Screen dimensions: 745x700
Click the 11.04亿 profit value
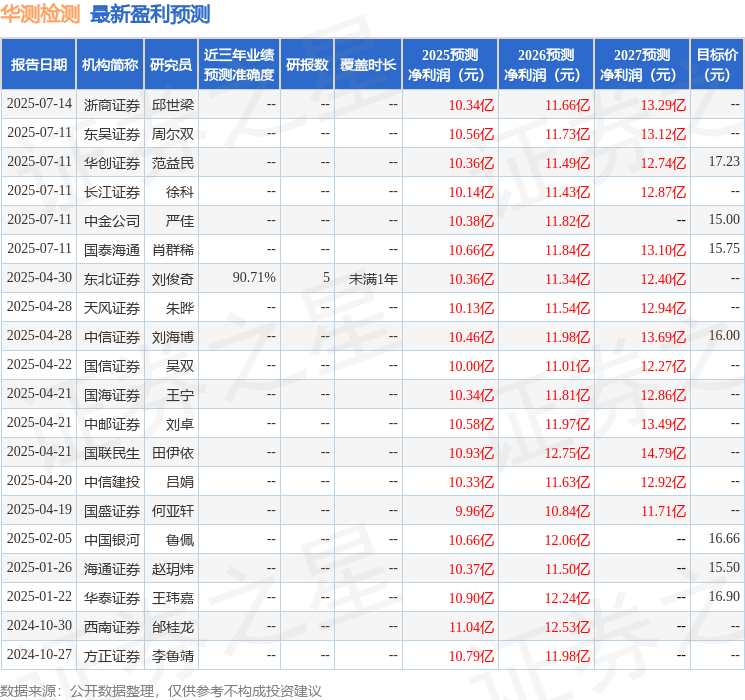pos(471,627)
